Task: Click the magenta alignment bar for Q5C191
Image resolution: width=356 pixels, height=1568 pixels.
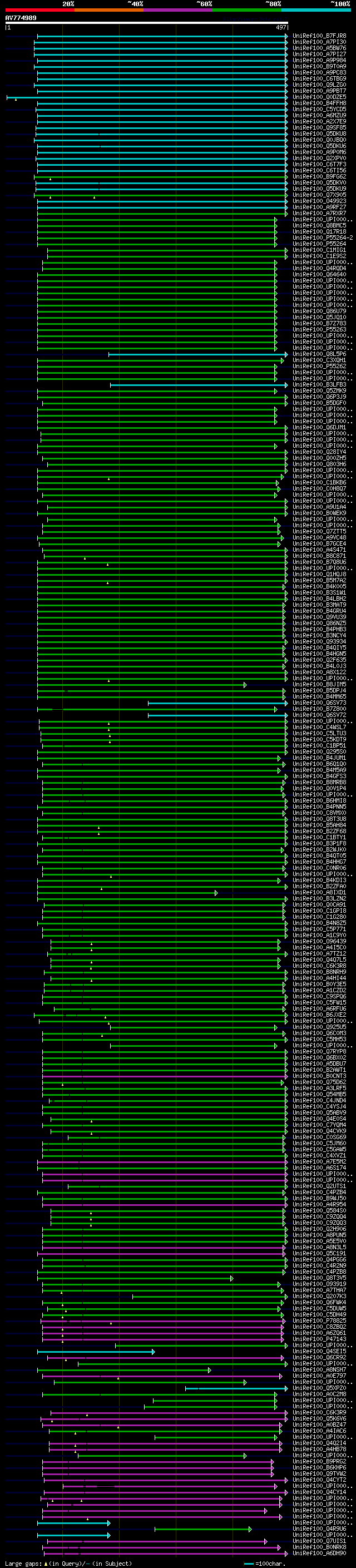Action: coord(161,1253)
